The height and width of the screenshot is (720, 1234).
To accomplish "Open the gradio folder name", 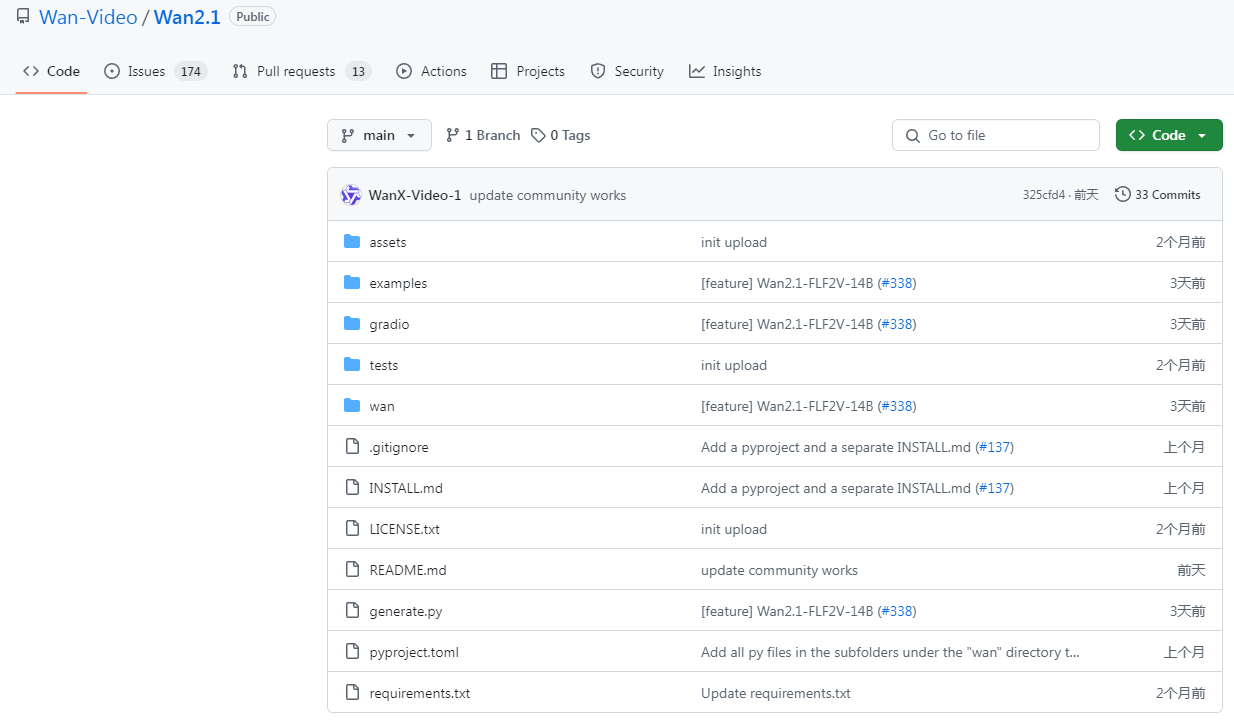I will point(389,324).
